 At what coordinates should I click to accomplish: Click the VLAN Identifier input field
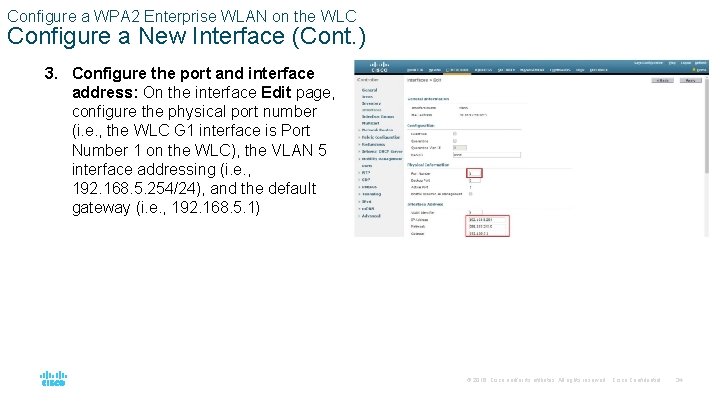[475, 212]
